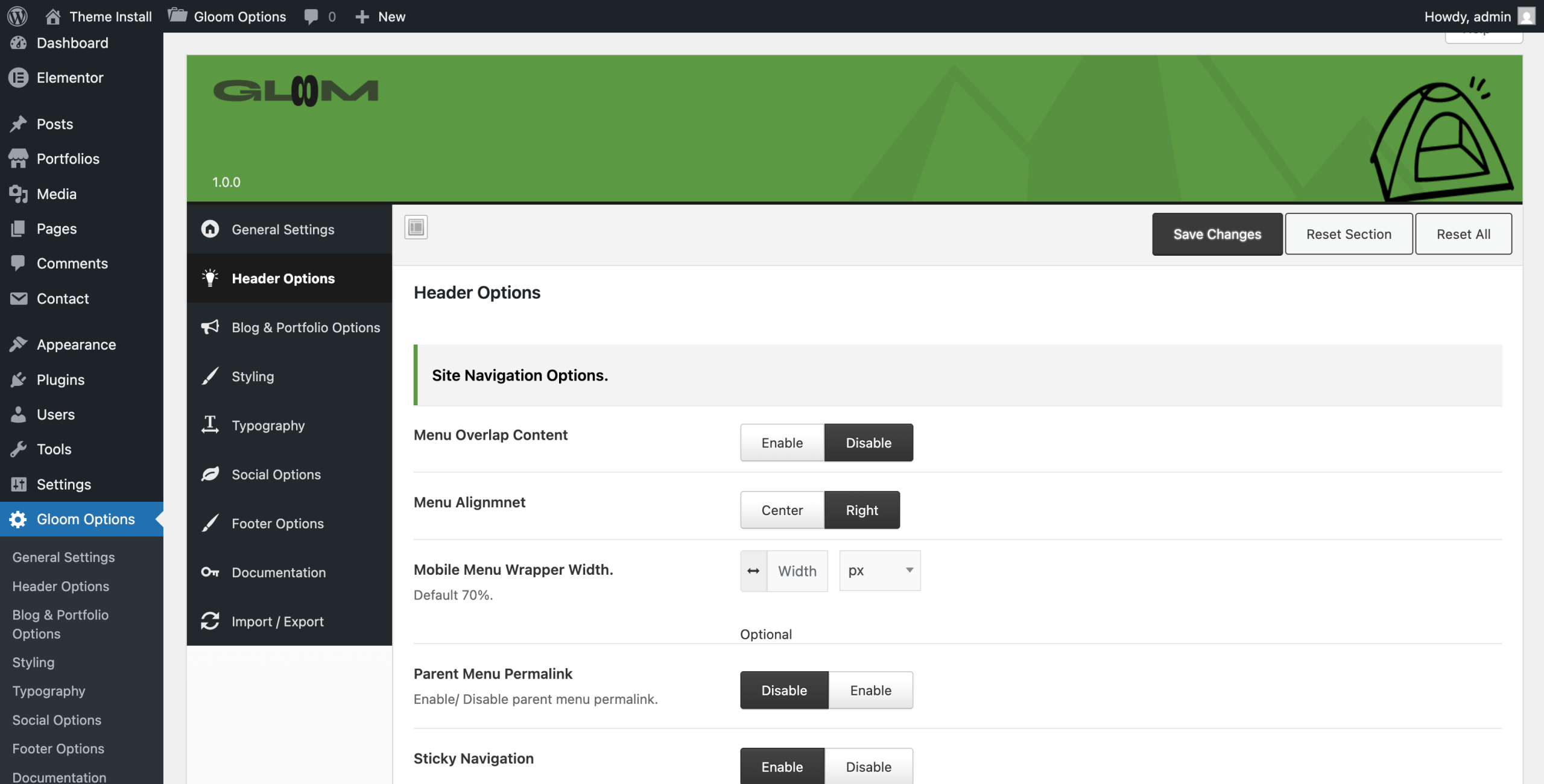Disable Sticky Navigation
The width and height of the screenshot is (1544, 784).
click(x=868, y=767)
